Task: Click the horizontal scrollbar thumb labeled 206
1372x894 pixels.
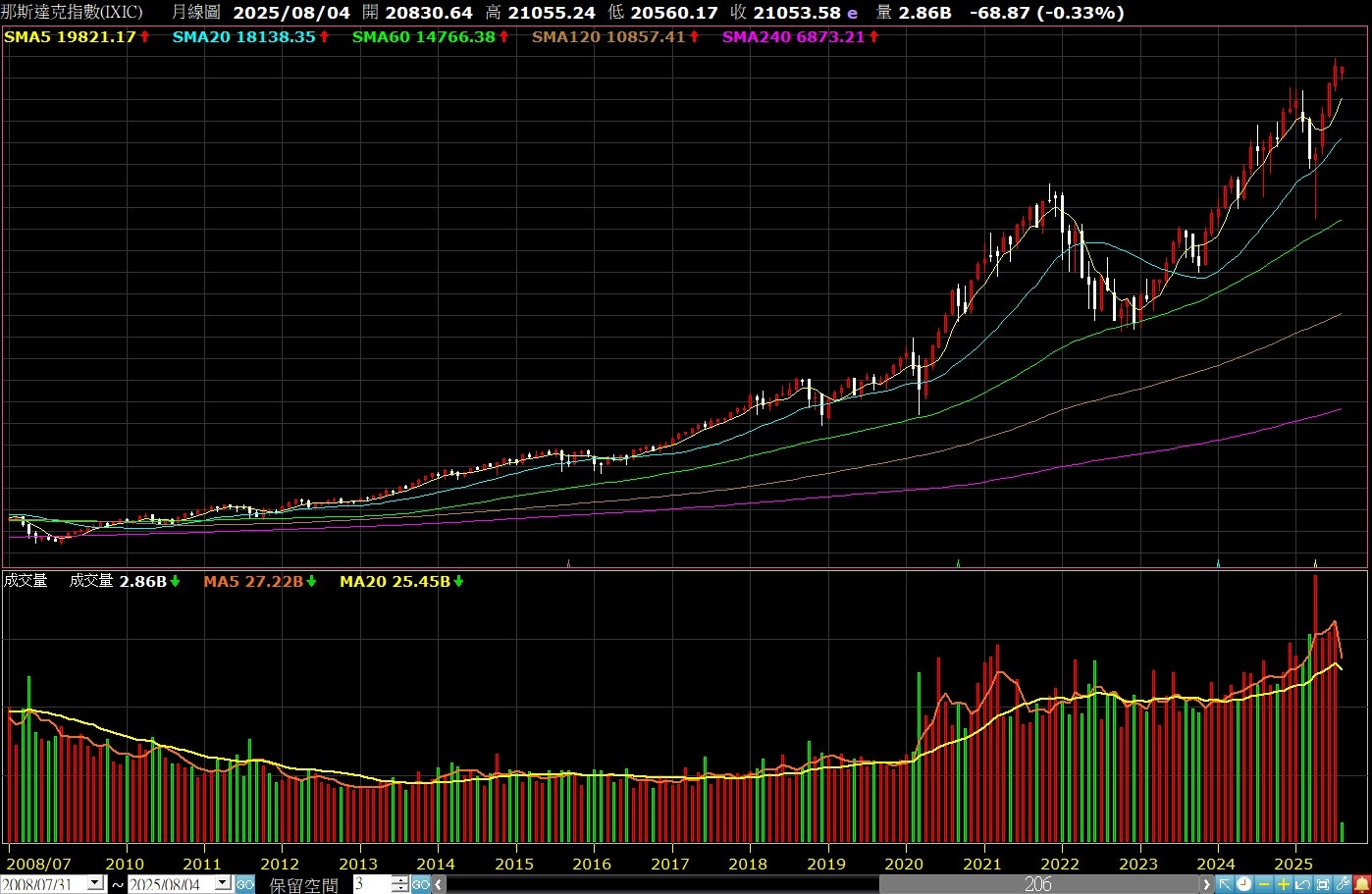Action: click(x=1038, y=884)
